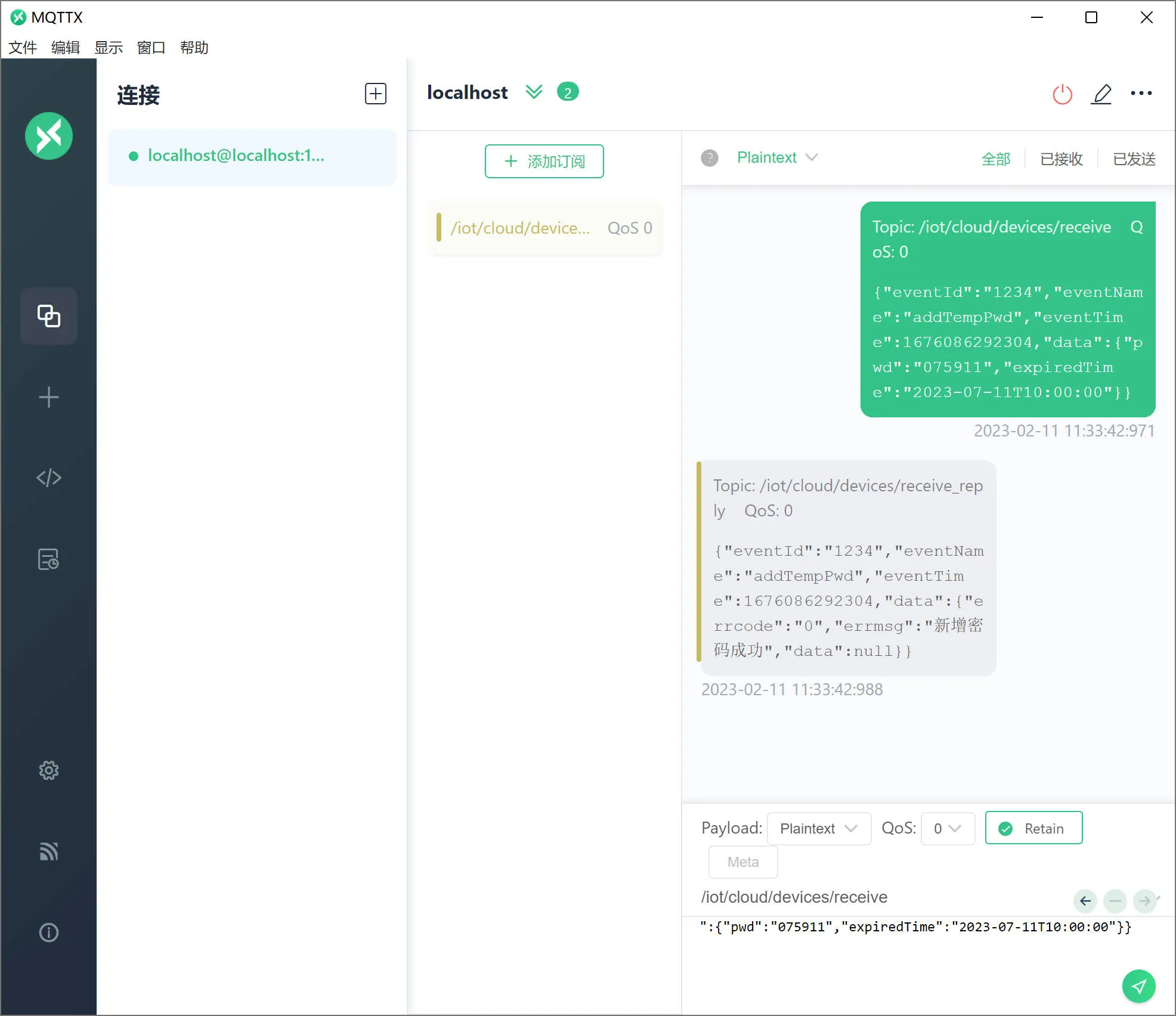Screen dimensions: 1176x1016
Task: Open the 文件 menu
Action: click(x=23, y=47)
